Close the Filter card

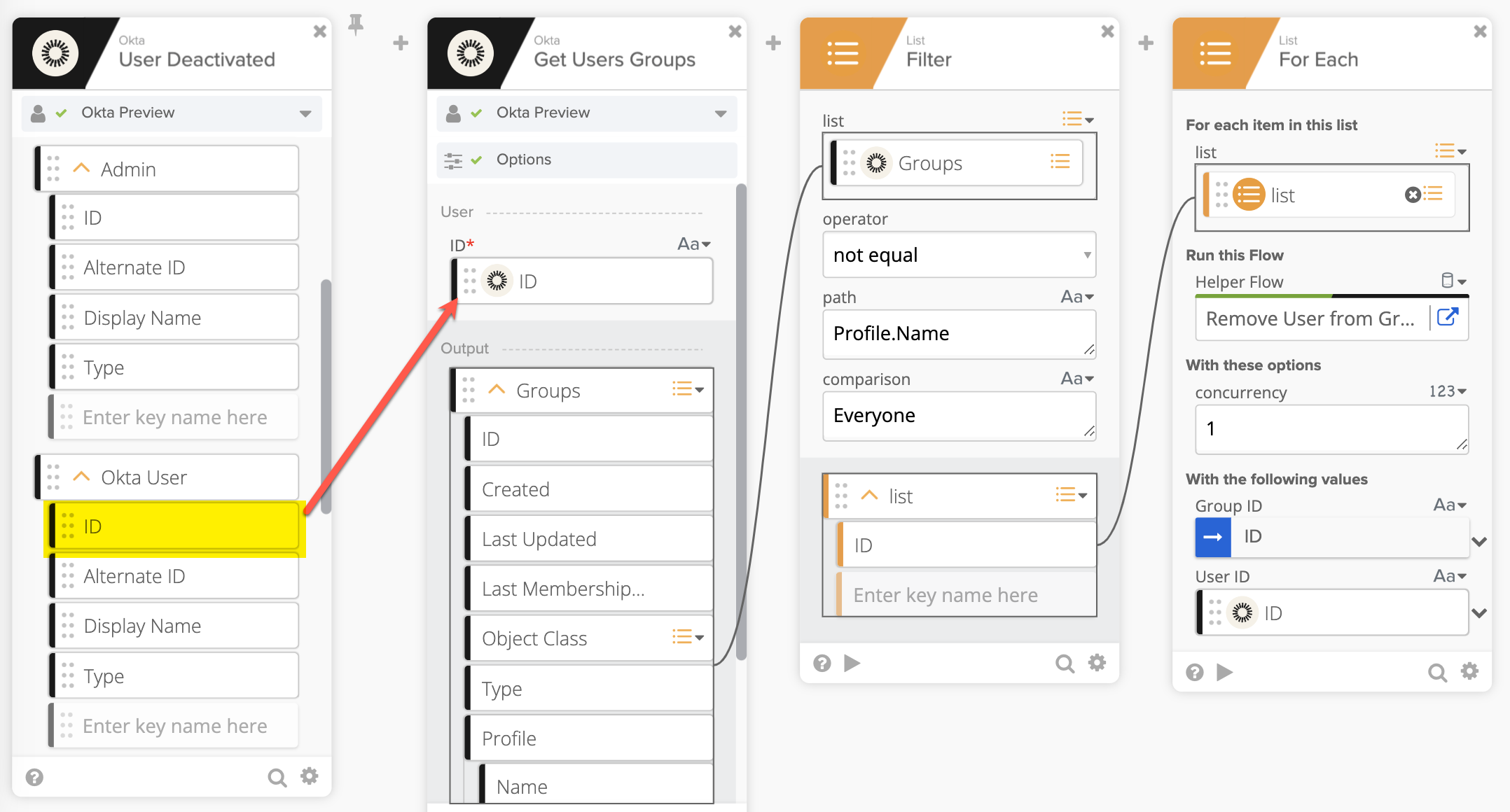coord(1107,31)
